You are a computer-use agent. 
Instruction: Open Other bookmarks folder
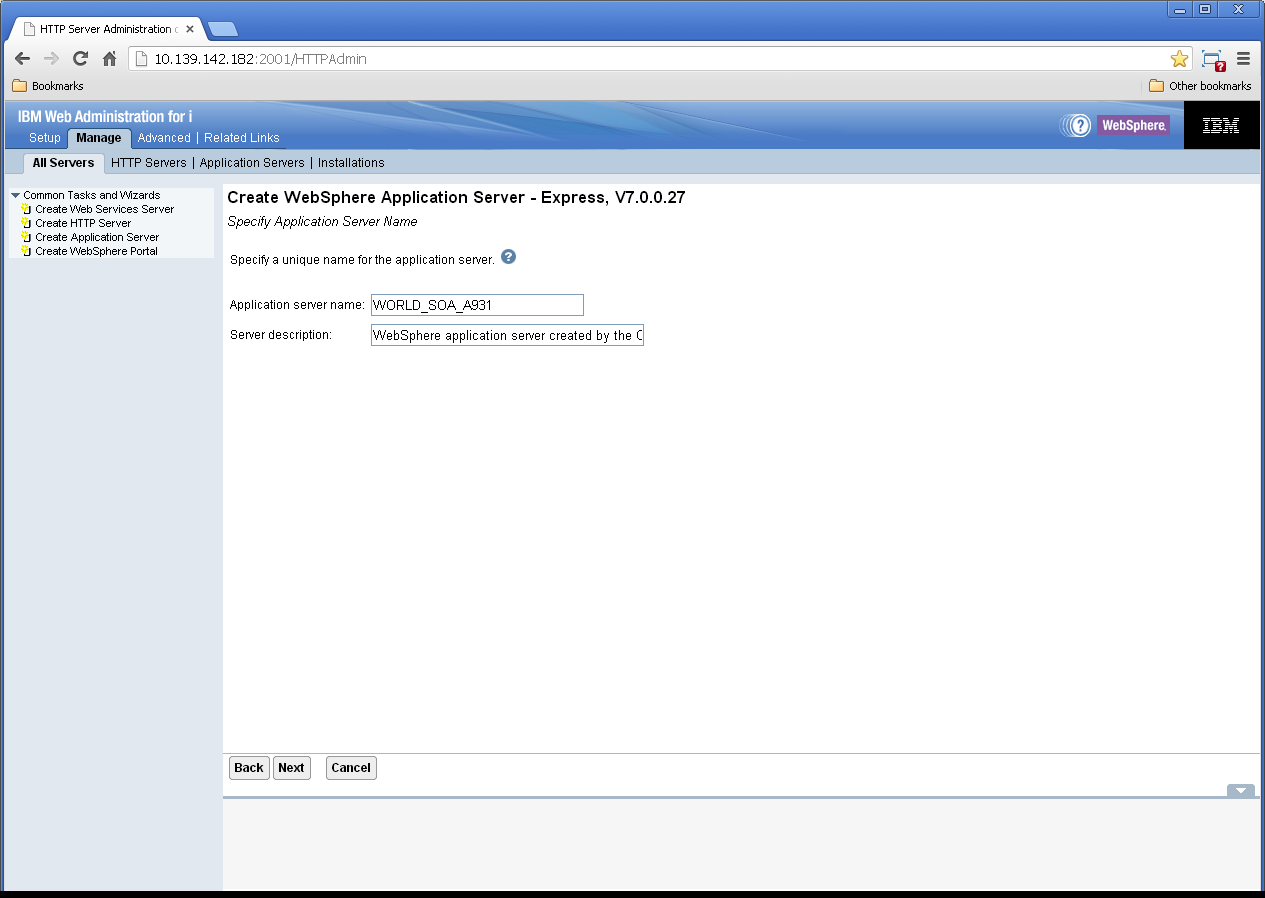1200,86
